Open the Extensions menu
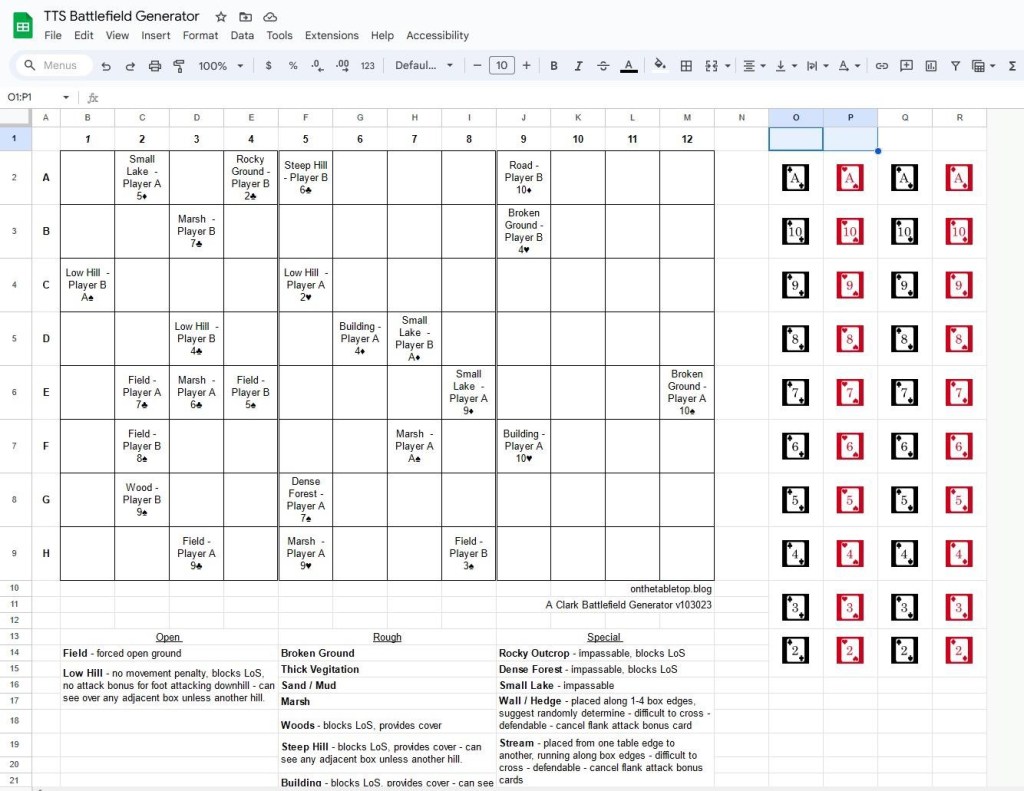Image resolution: width=1024 pixels, height=791 pixels. tap(331, 35)
